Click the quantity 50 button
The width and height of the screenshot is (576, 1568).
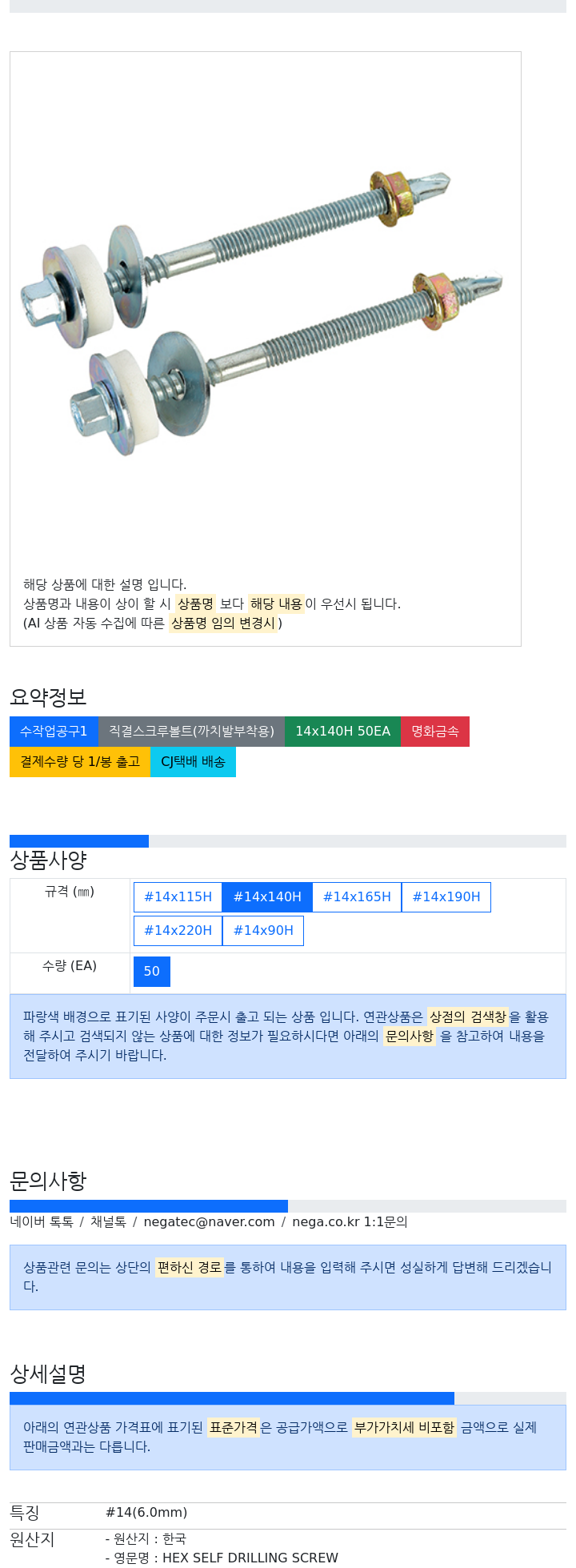pos(152,972)
